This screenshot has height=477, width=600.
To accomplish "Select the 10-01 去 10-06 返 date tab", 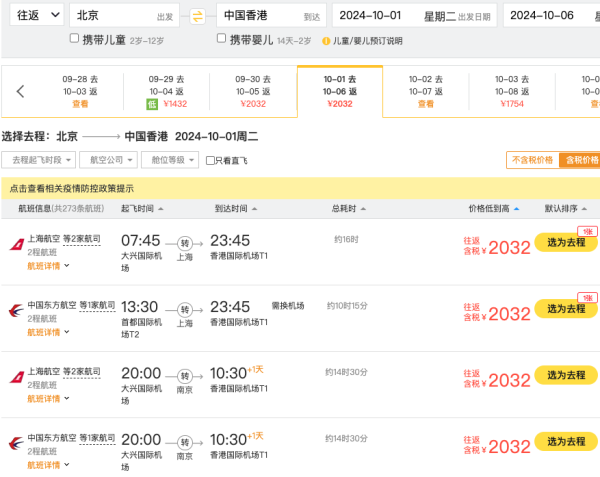I will [x=340, y=91].
